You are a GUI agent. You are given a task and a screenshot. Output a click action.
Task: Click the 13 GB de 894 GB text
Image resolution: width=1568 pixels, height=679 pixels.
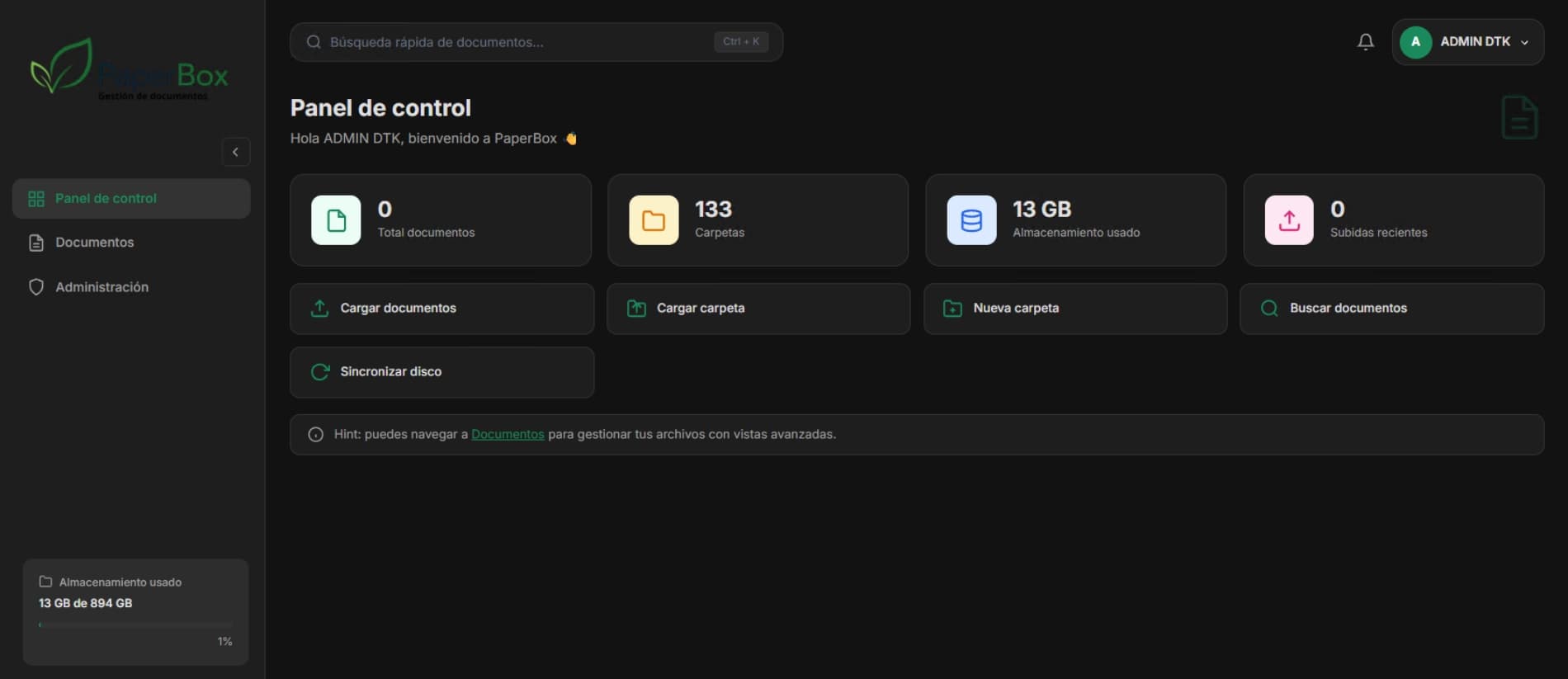85,603
